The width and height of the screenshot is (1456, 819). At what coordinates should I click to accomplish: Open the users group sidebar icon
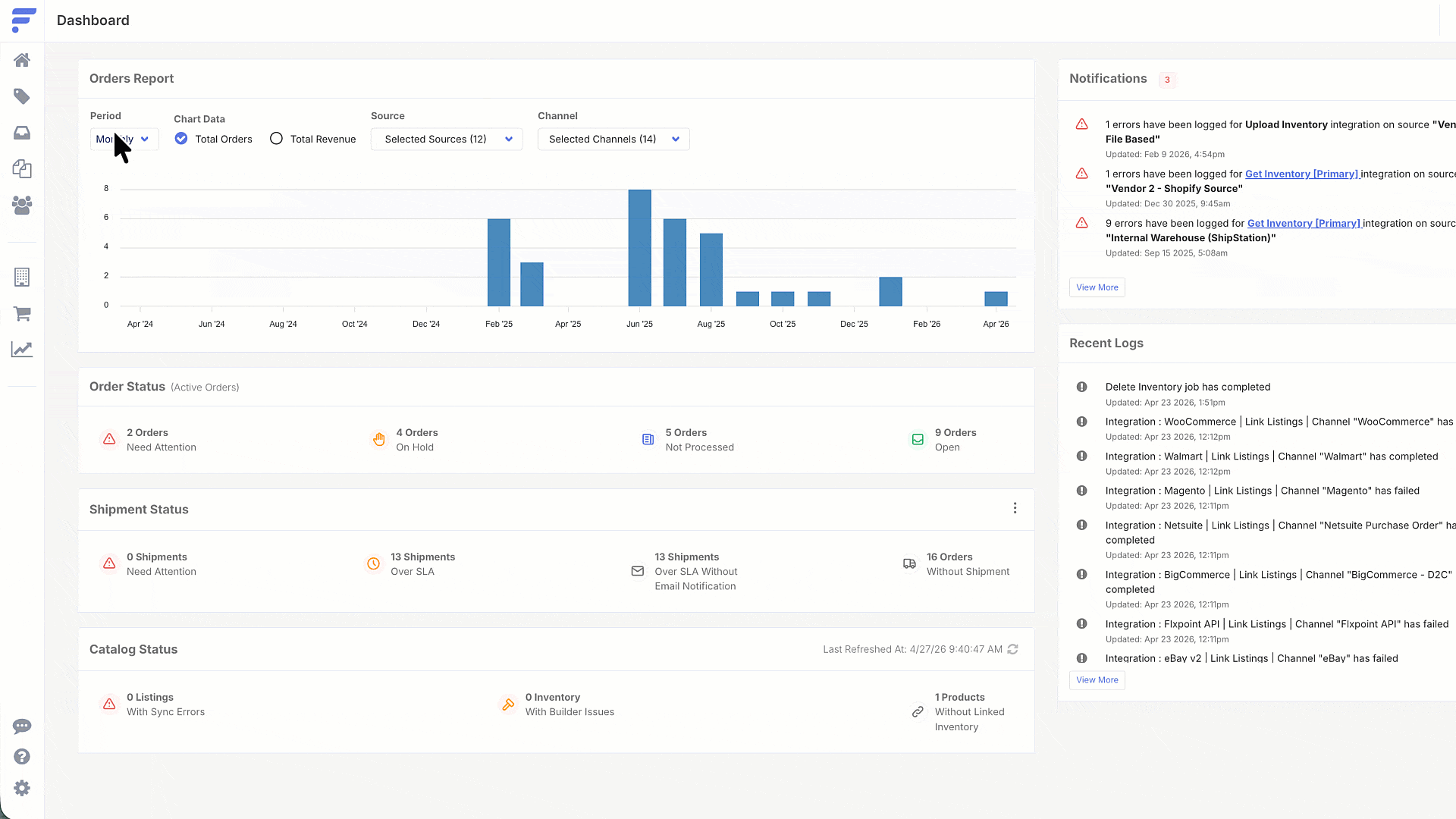point(22,205)
